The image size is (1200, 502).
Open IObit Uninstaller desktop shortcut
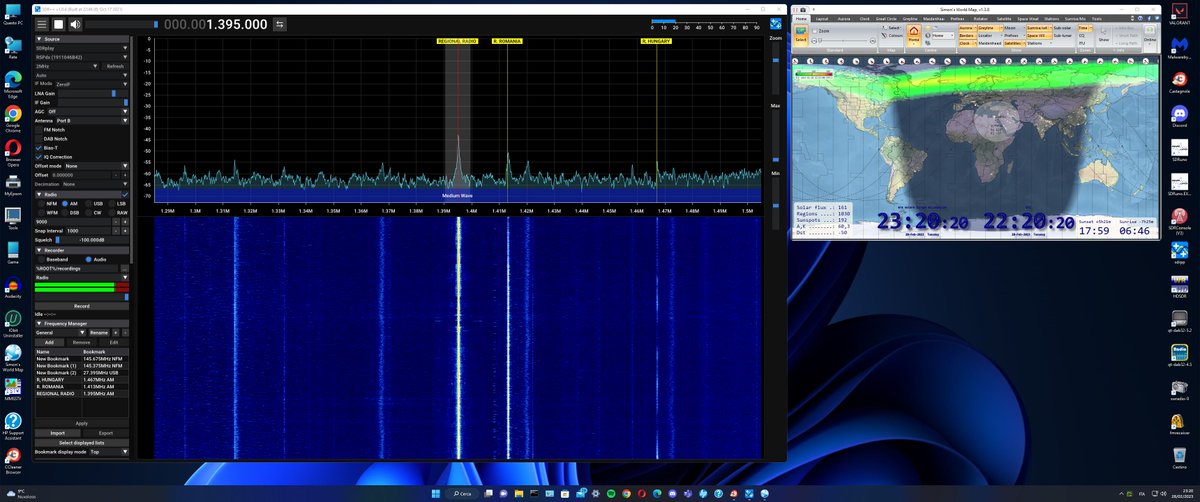[13, 322]
